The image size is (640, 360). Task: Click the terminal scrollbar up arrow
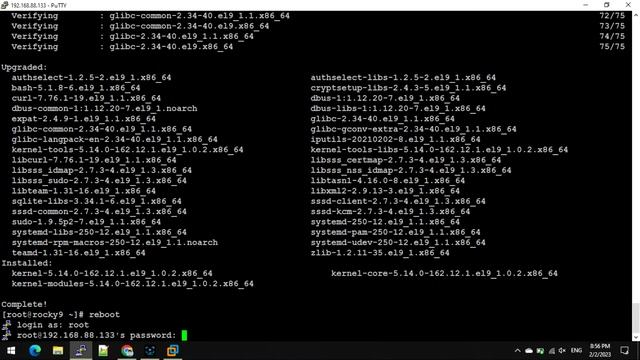point(636,15)
